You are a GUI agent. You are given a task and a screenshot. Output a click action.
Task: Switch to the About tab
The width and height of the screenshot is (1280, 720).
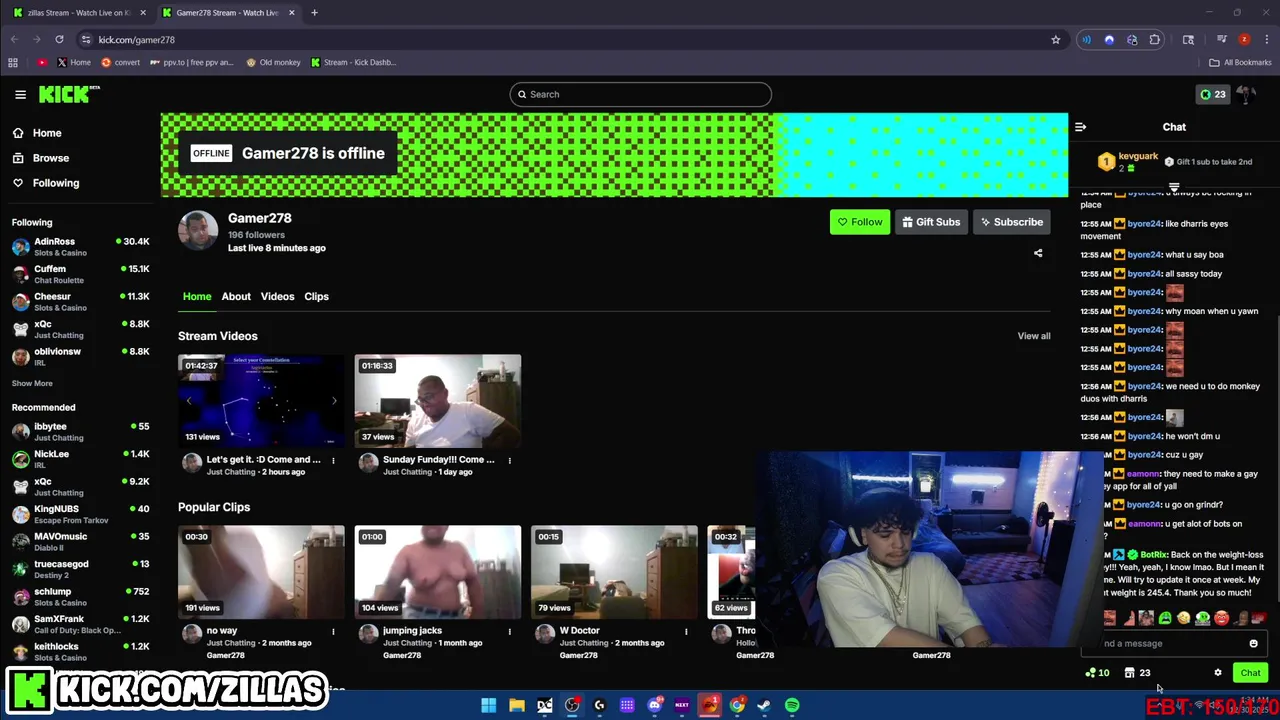(236, 296)
